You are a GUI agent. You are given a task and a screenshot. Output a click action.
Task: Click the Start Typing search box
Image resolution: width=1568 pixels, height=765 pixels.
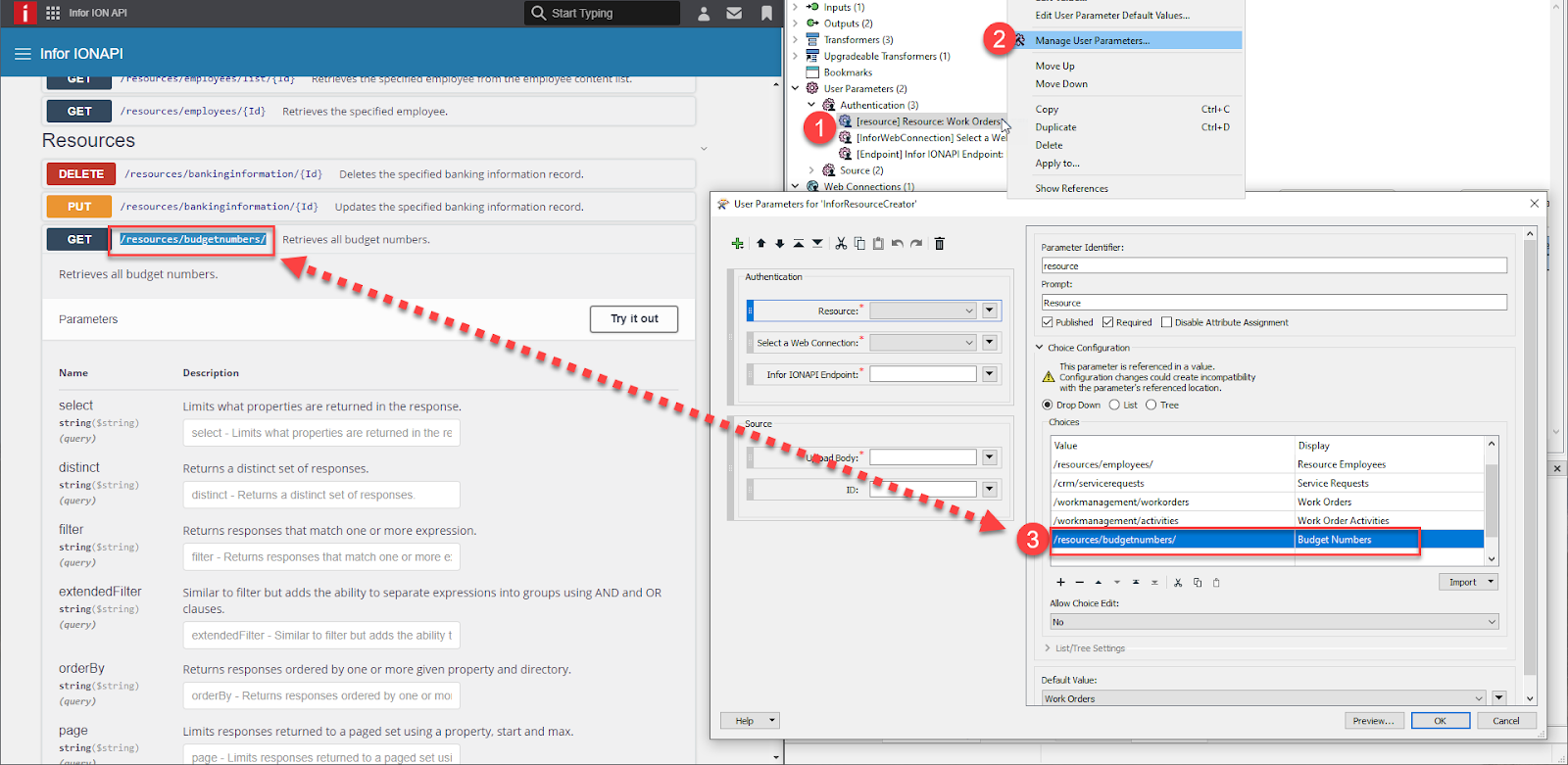tap(602, 13)
